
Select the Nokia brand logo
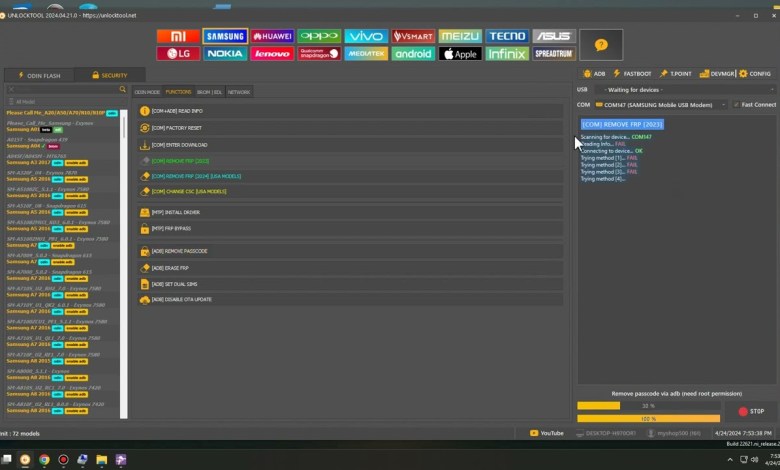tap(225, 54)
